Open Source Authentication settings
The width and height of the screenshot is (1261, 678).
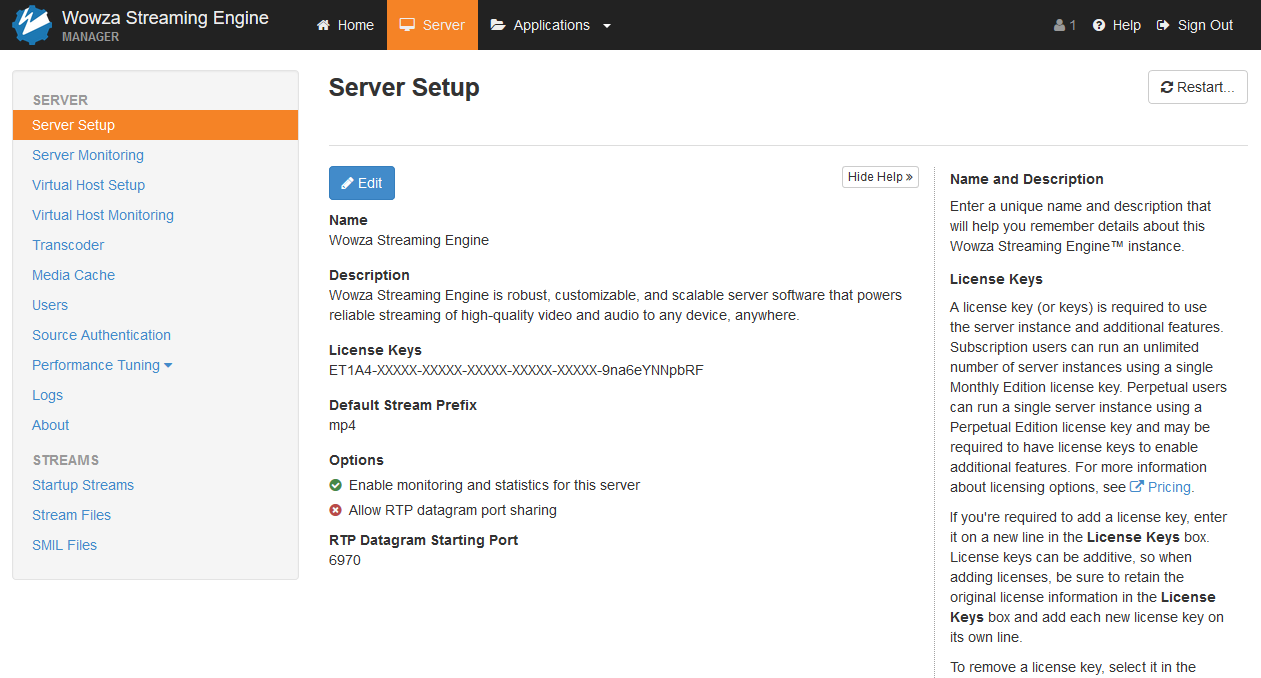[101, 335]
